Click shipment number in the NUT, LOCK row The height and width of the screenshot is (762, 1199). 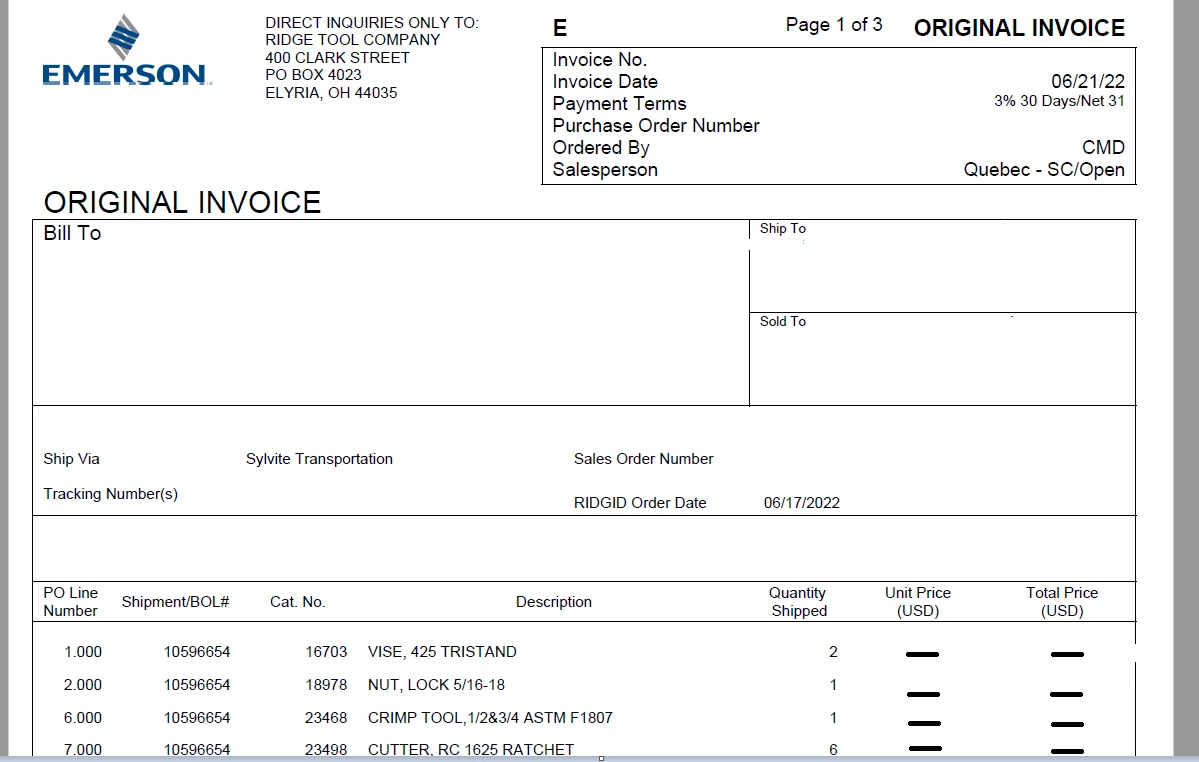[197, 685]
